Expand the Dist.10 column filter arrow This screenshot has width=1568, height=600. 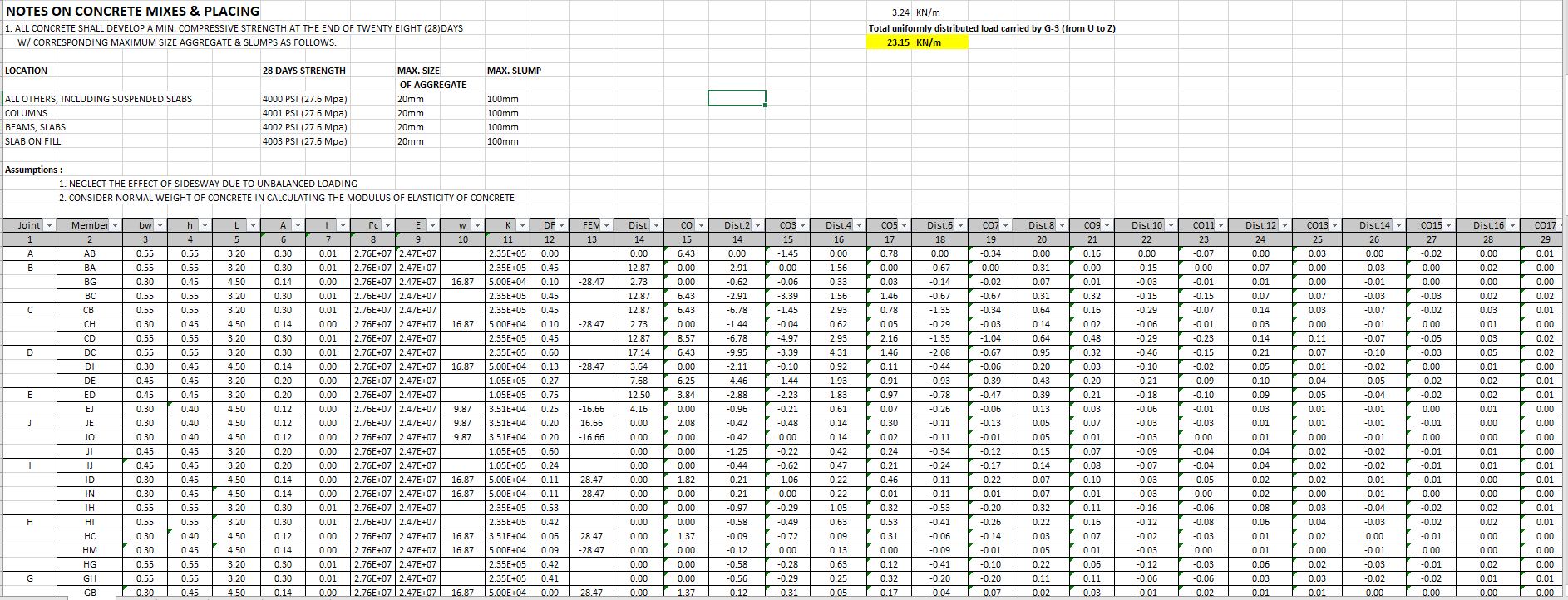pyautogui.click(x=1171, y=225)
